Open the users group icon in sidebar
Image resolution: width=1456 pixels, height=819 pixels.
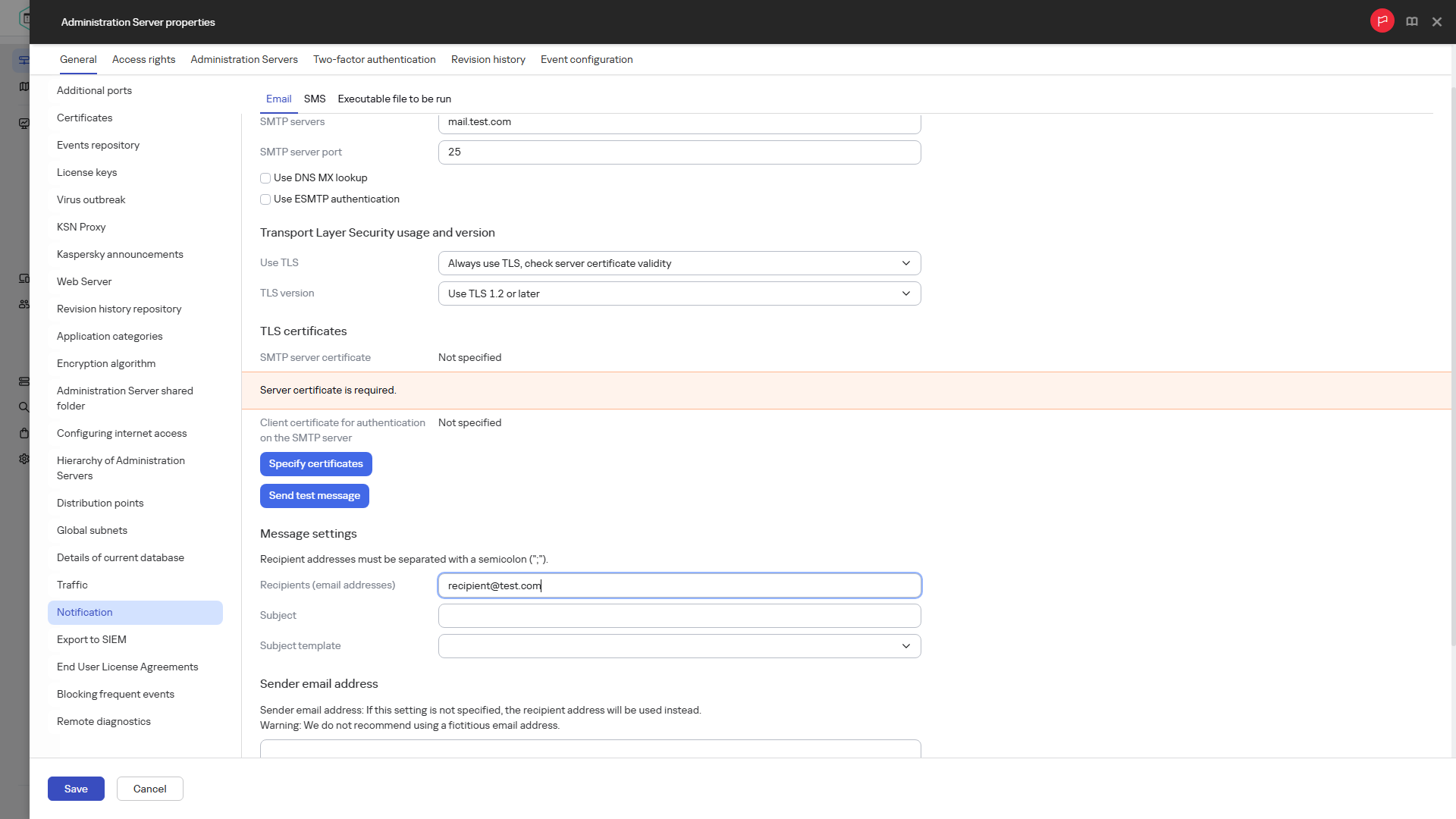[x=24, y=304]
